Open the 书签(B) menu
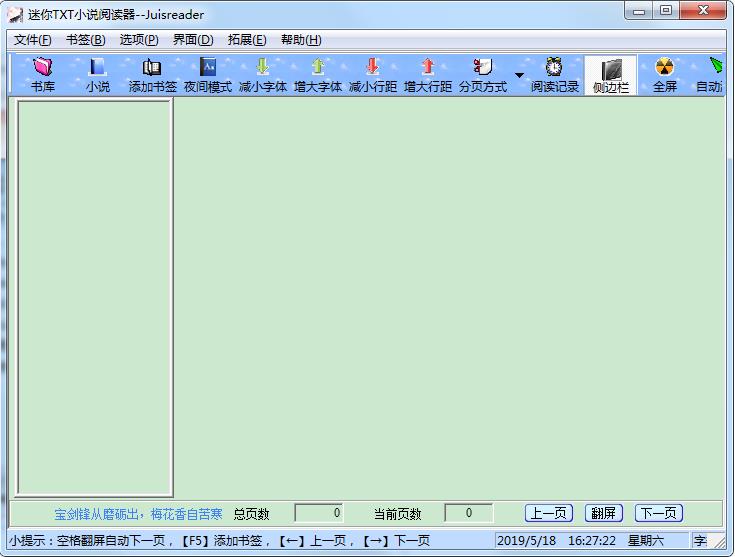Viewport: 735px width, 557px height. point(85,40)
